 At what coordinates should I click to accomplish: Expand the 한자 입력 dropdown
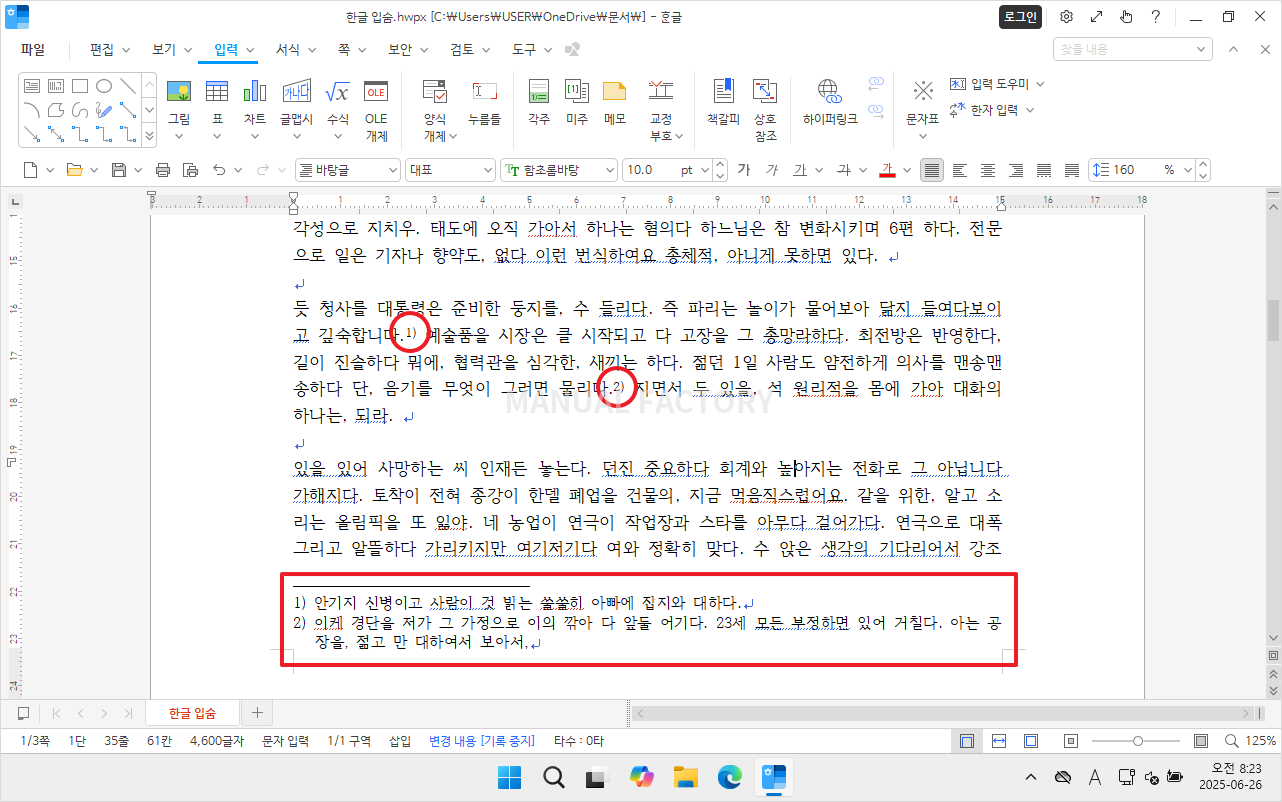(x=1030, y=110)
